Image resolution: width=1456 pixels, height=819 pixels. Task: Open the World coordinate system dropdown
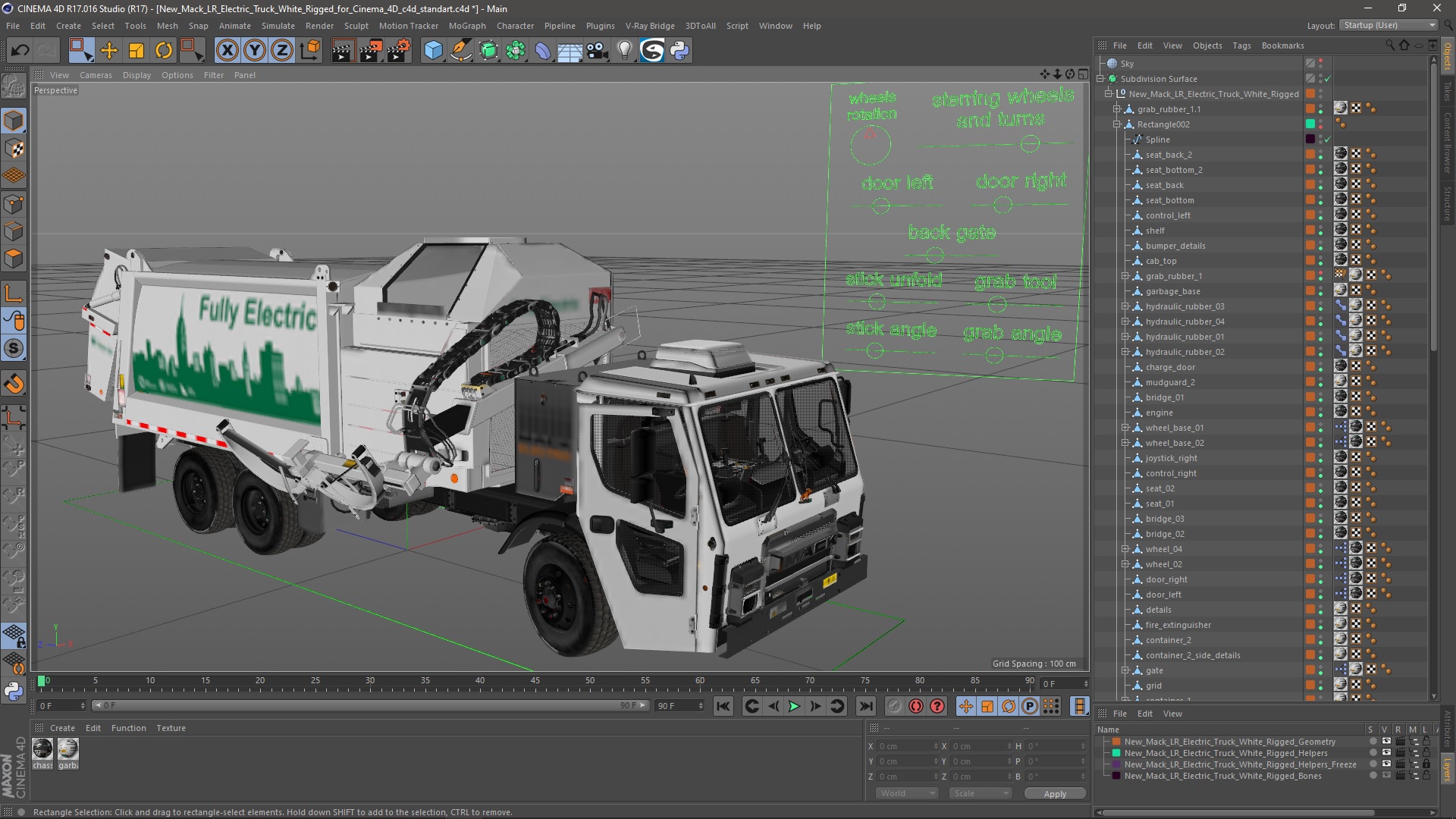coord(906,793)
